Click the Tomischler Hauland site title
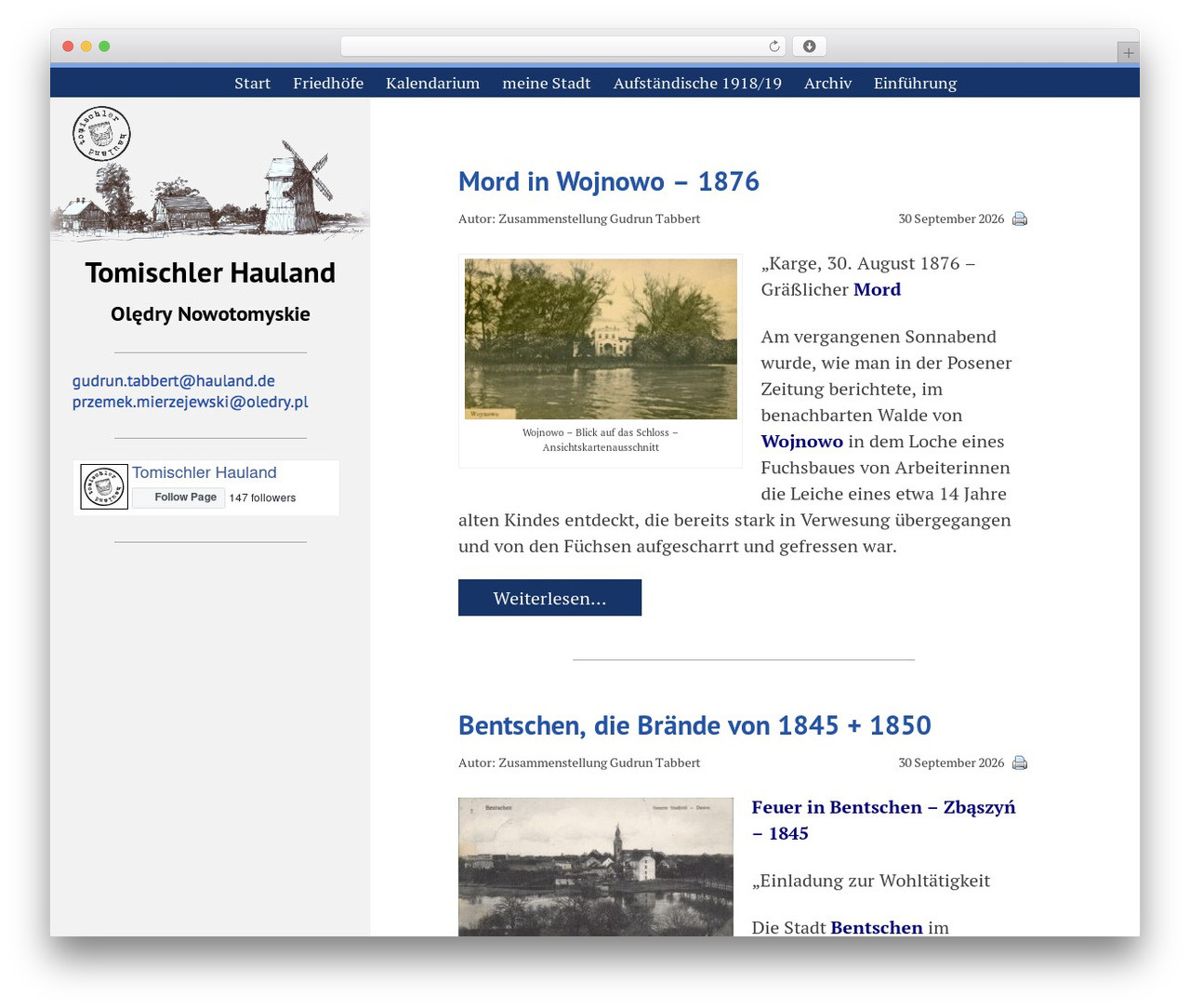The width and height of the screenshot is (1190, 1008). [210, 272]
